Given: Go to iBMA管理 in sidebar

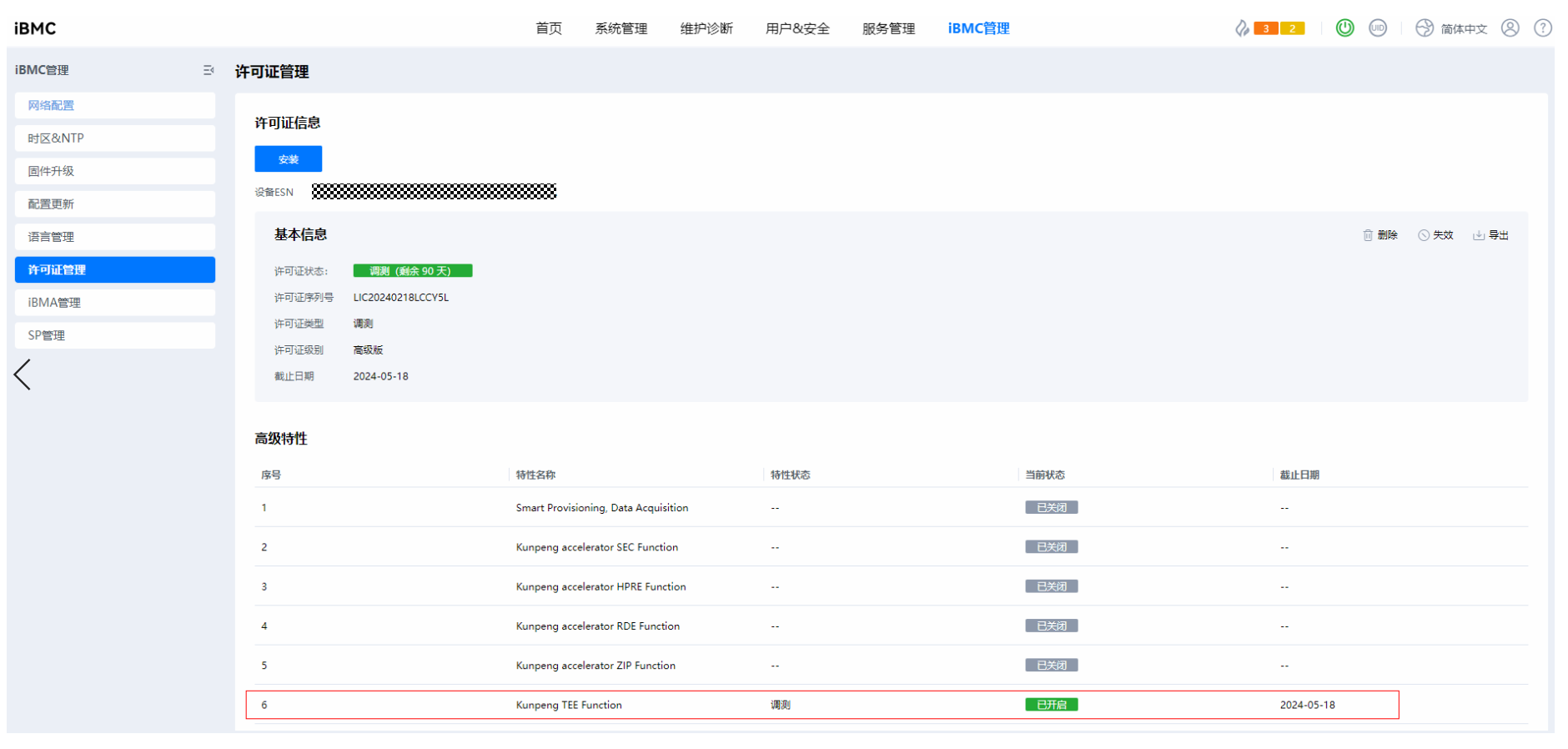Looking at the screenshot, I should click(x=115, y=303).
